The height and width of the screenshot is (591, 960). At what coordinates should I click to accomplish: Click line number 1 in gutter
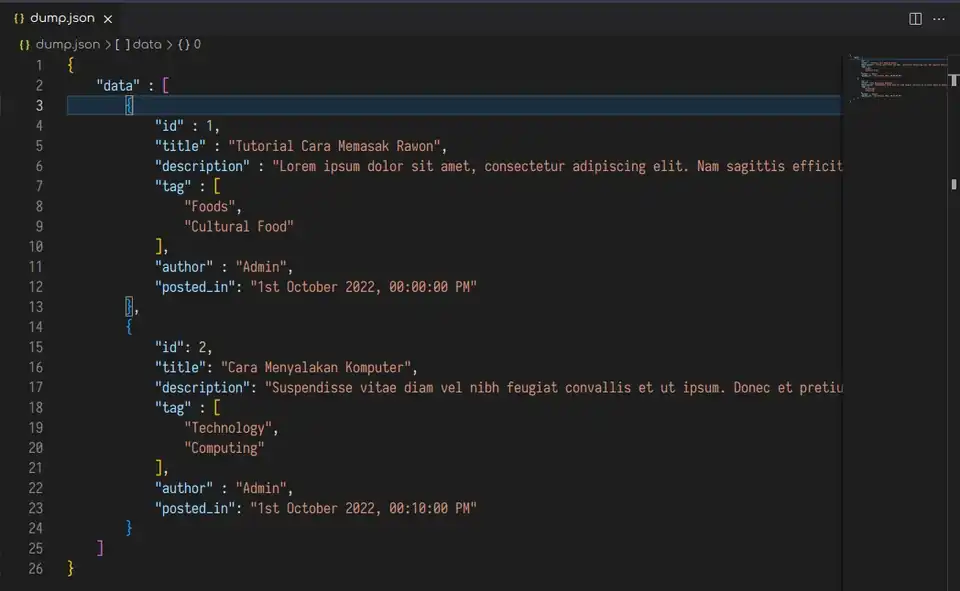[x=39, y=65]
